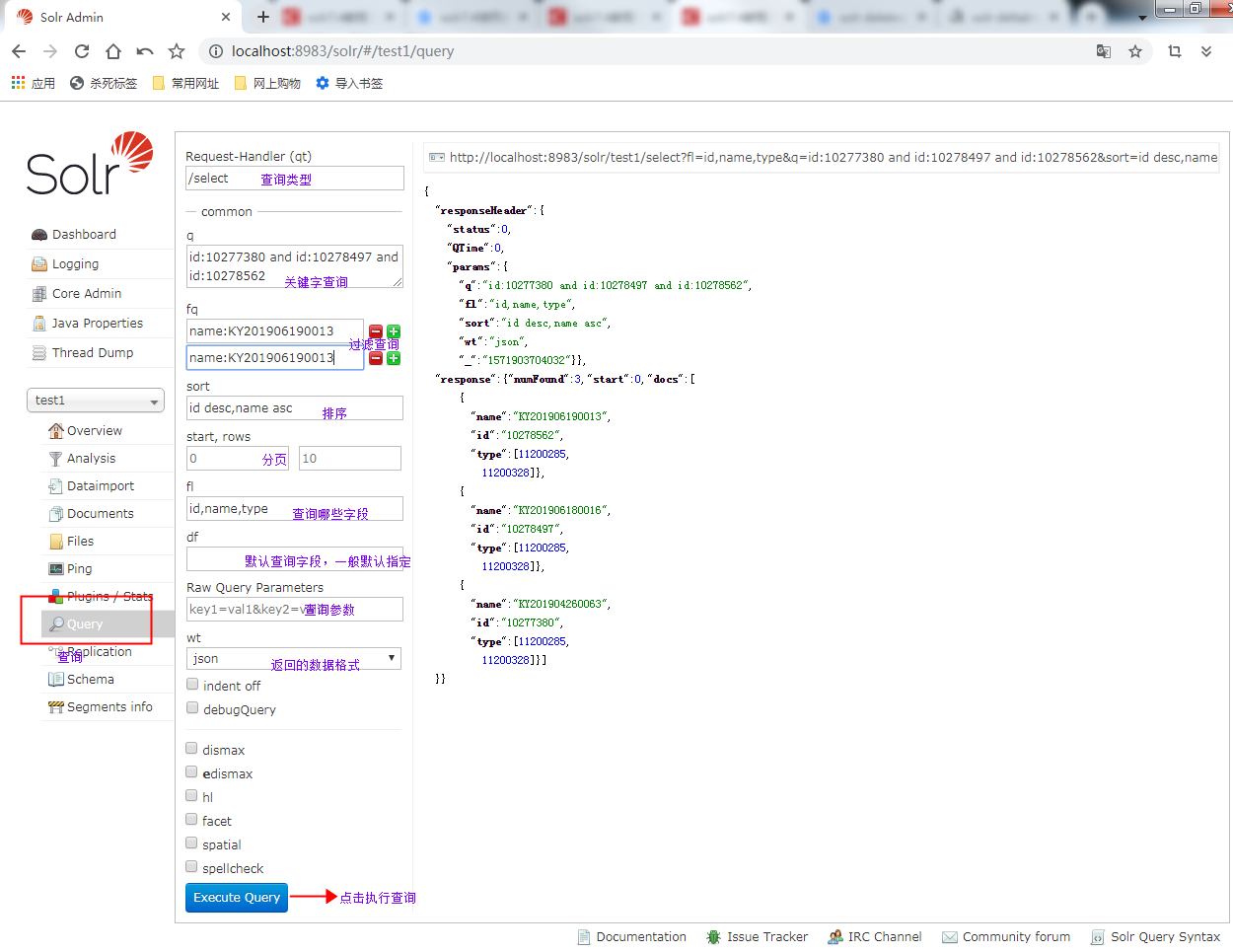Open the generated query URL link

tap(823, 157)
